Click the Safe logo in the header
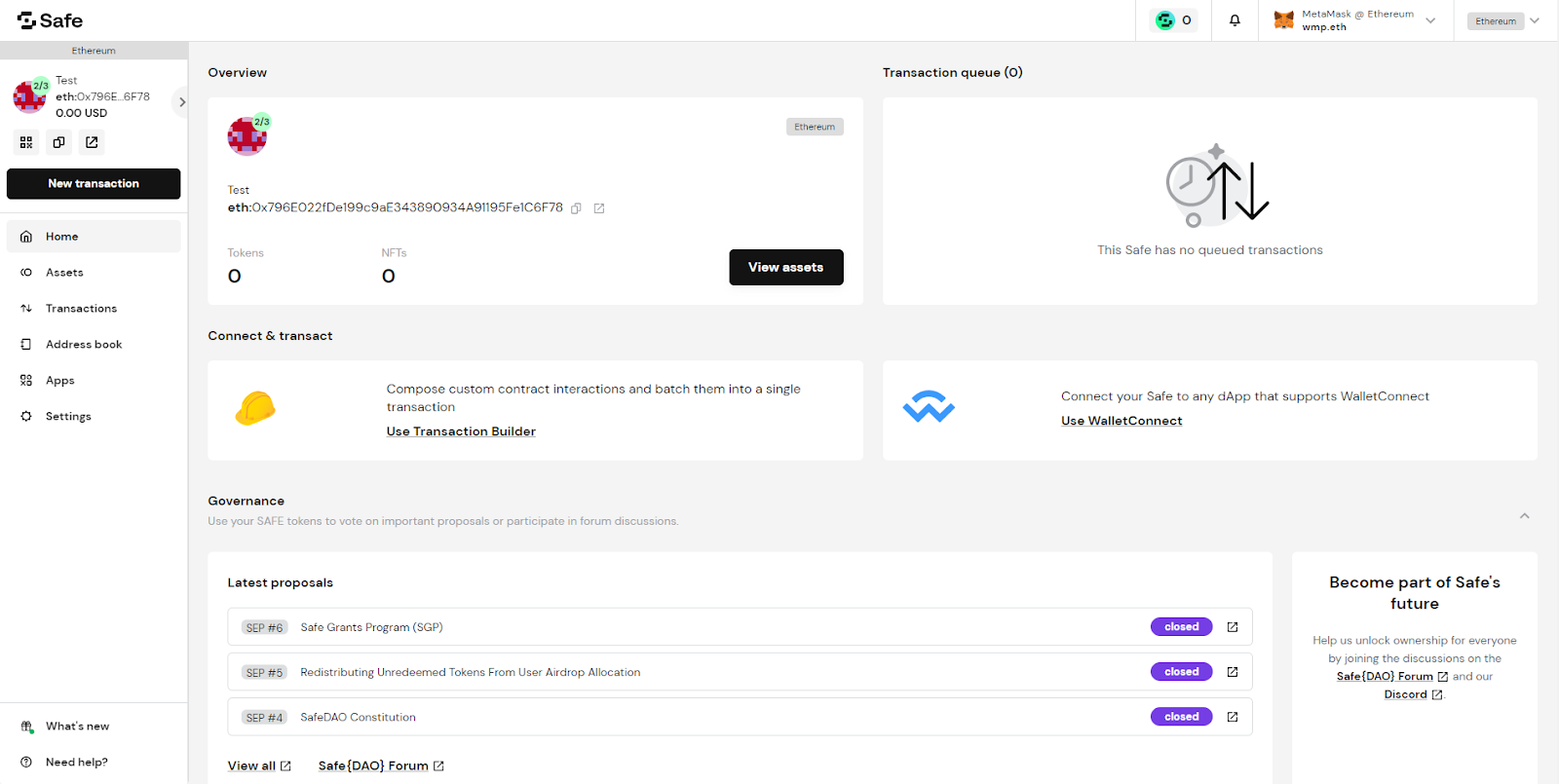 point(50,20)
